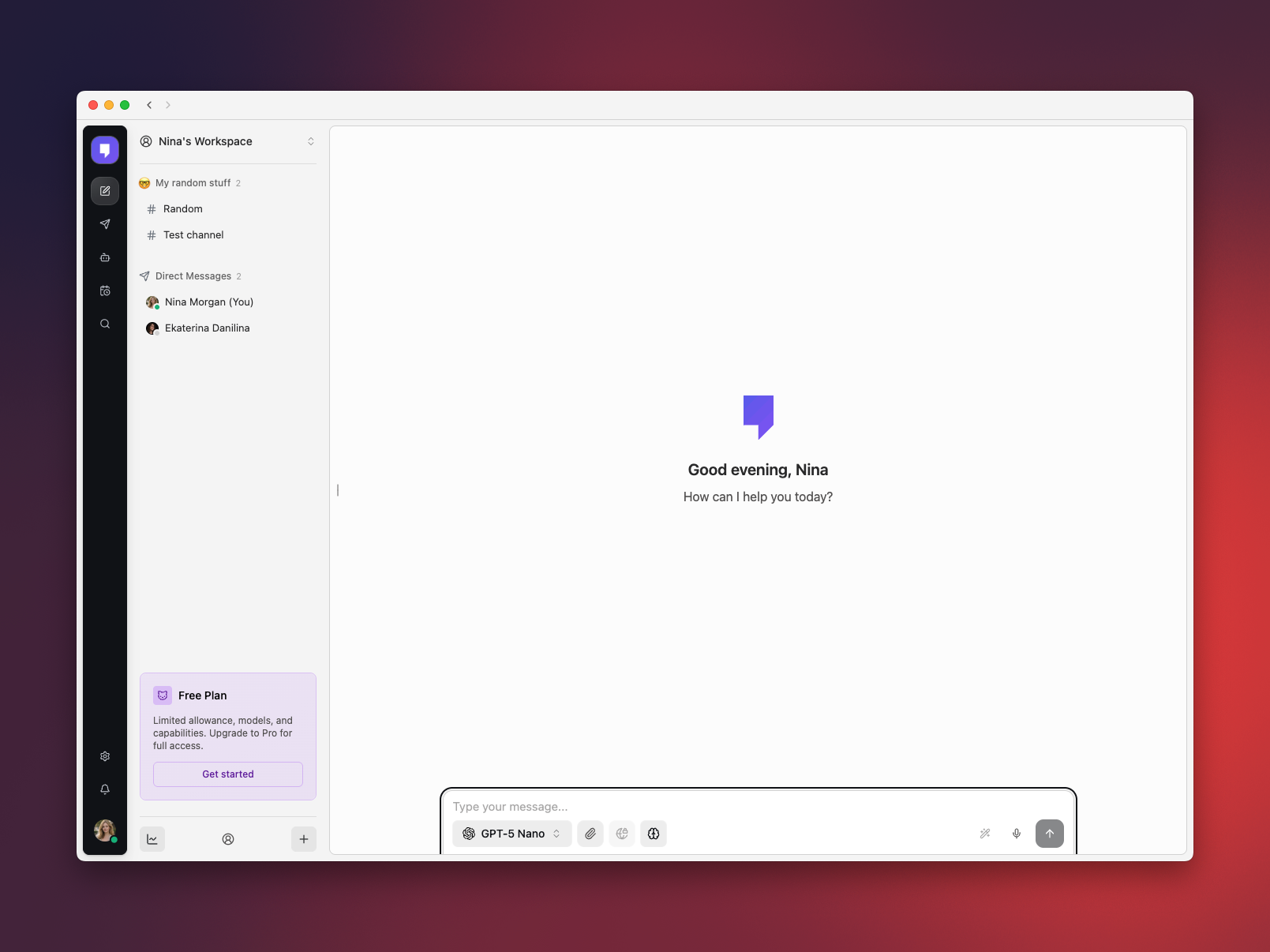Image resolution: width=1270 pixels, height=952 pixels.
Task: Open settings gear icon
Action: point(105,756)
